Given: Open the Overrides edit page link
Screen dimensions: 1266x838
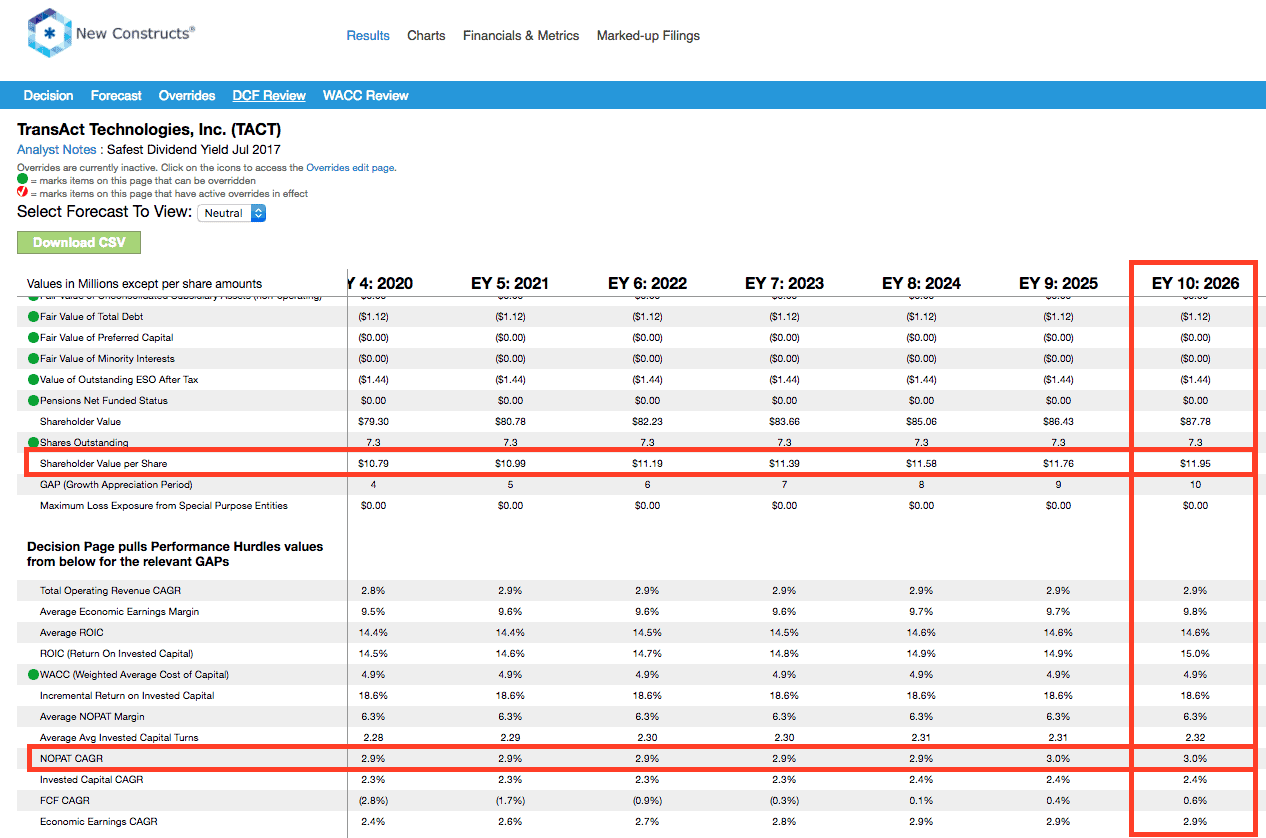Looking at the screenshot, I should click(351, 168).
